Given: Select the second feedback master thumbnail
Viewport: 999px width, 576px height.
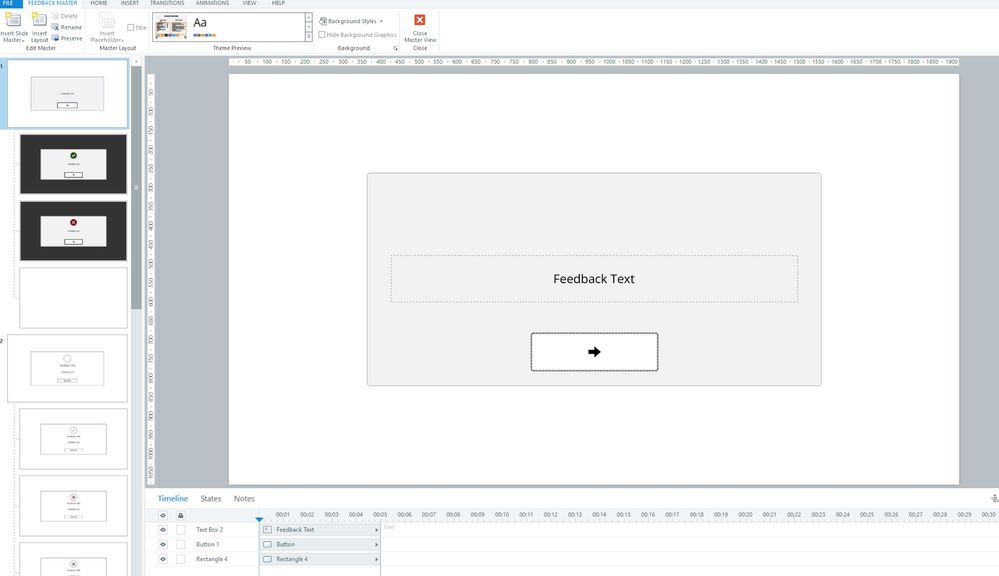Looking at the screenshot, I should [67, 368].
